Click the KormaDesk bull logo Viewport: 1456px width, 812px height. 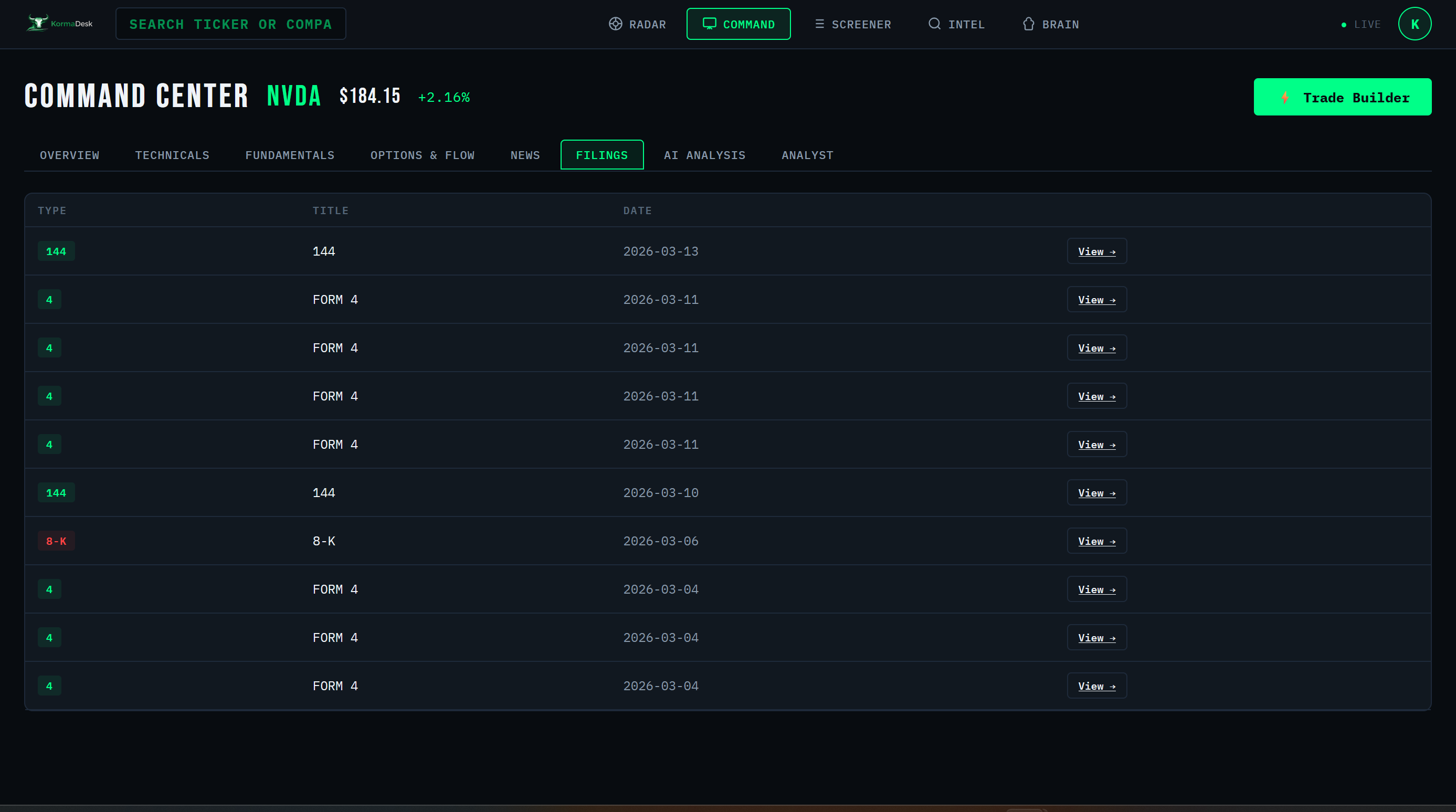pyautogui.click(x=37, y=23)
